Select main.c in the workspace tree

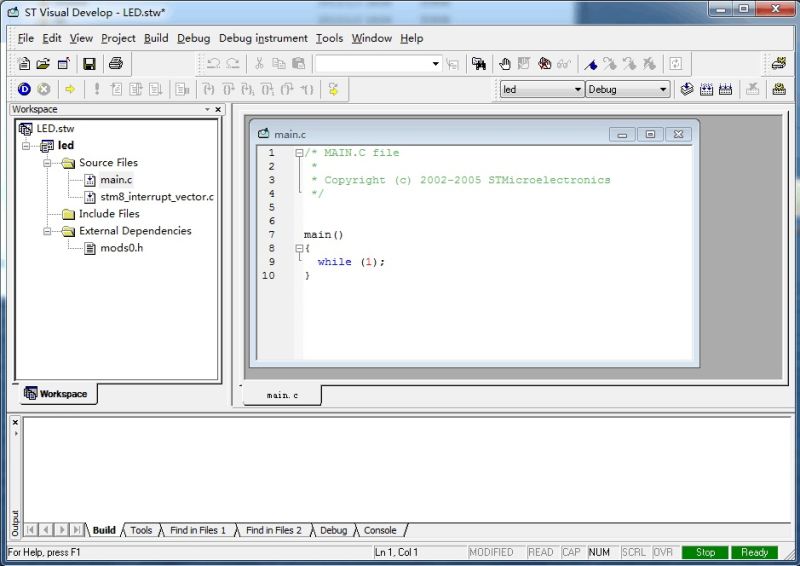point(116,180)
